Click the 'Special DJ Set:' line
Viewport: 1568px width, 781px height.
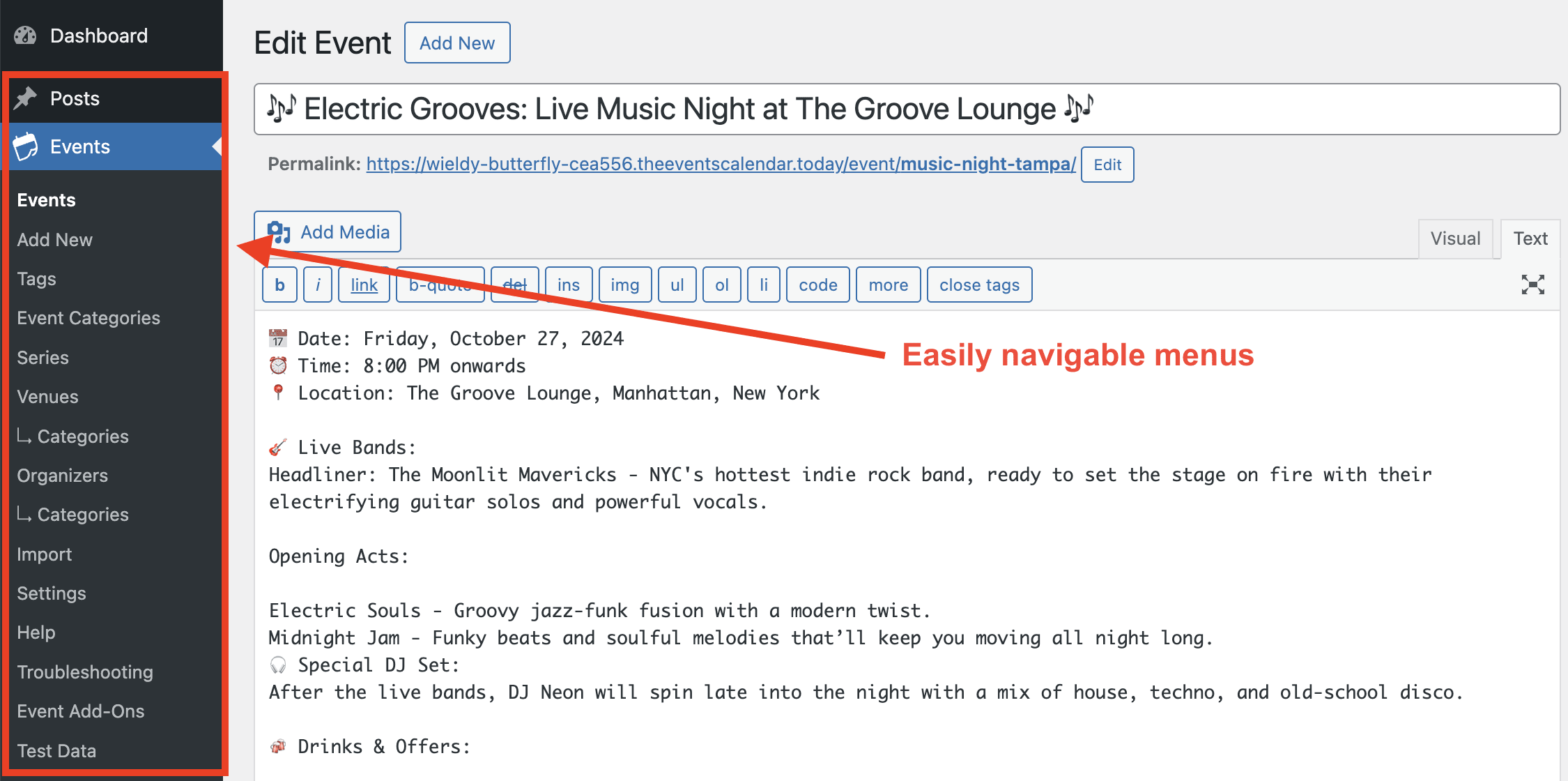pos(364,665)
